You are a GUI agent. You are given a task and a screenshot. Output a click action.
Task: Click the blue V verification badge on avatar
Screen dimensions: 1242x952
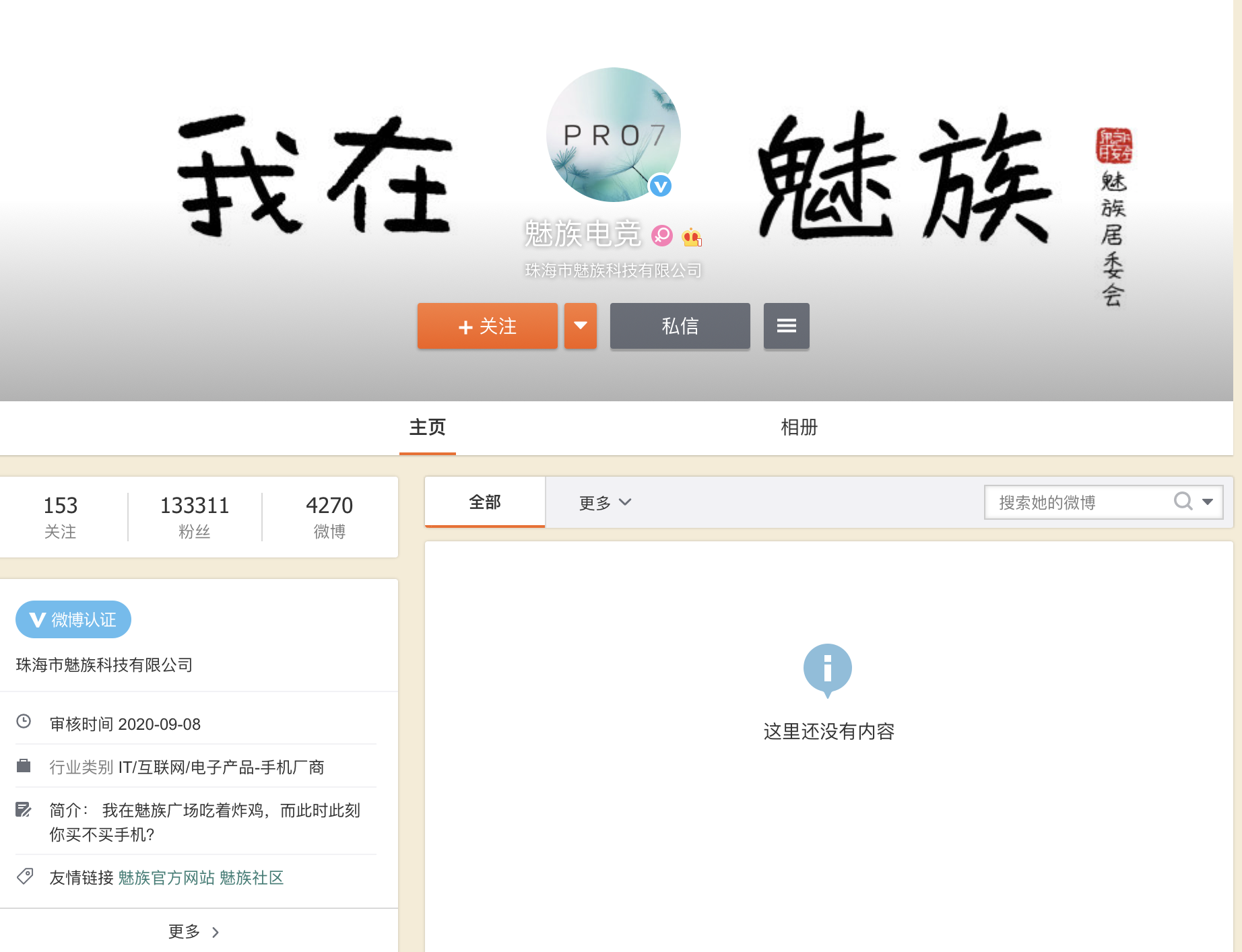tap(660, 186)
